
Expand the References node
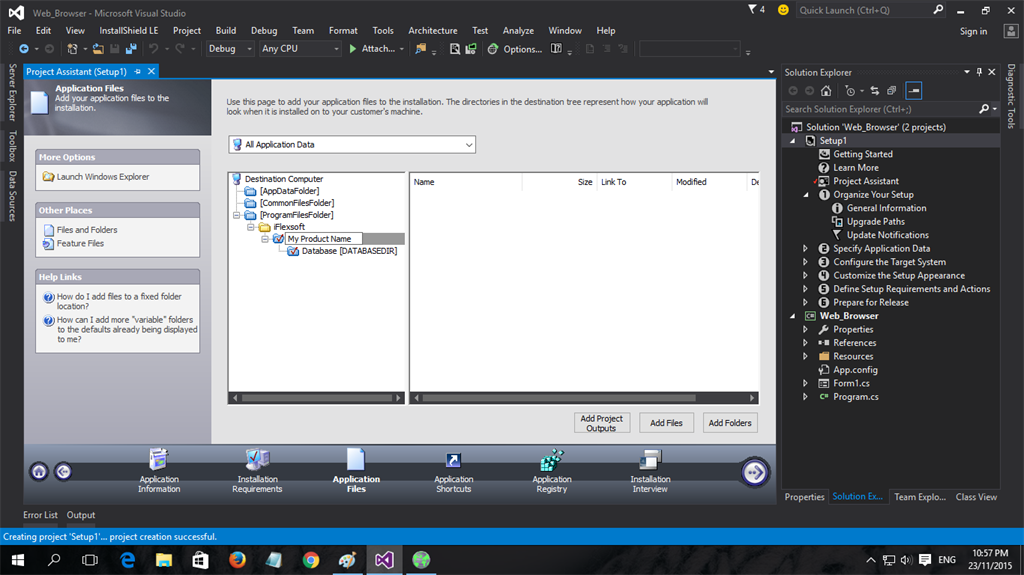[x=806, y=343]
